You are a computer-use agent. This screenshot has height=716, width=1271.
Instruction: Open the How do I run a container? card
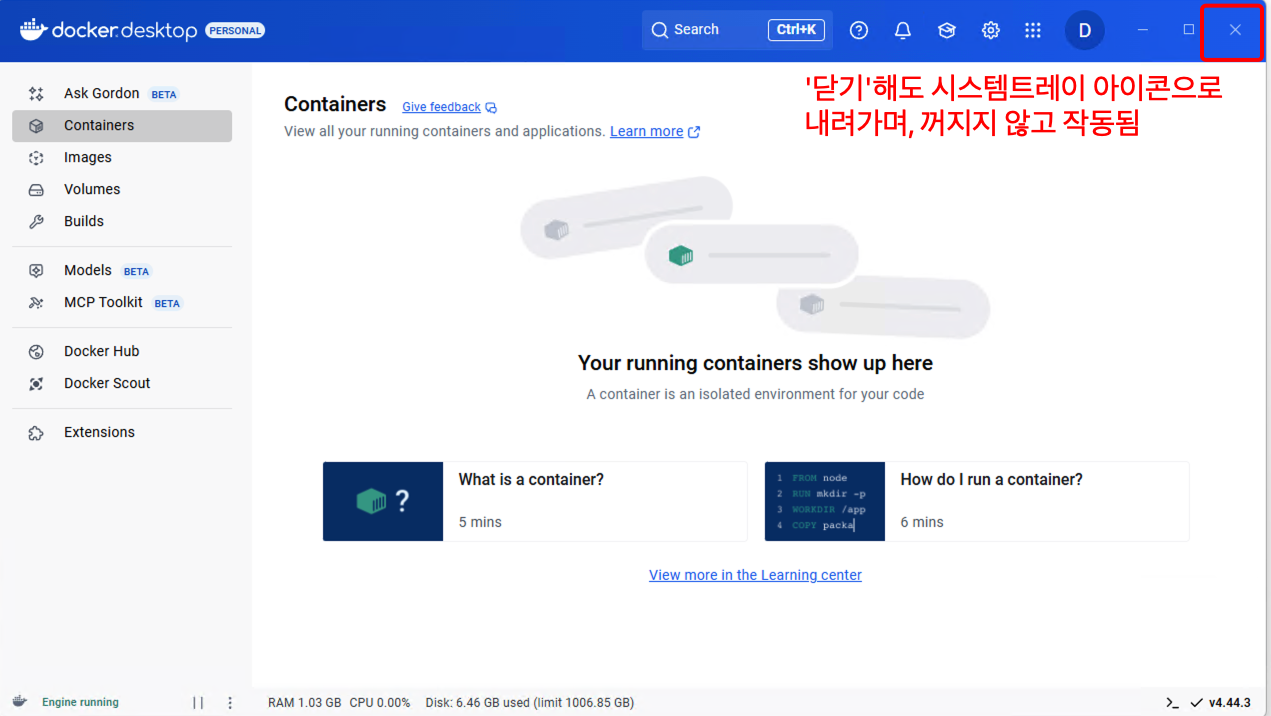(x=977, y=501)
